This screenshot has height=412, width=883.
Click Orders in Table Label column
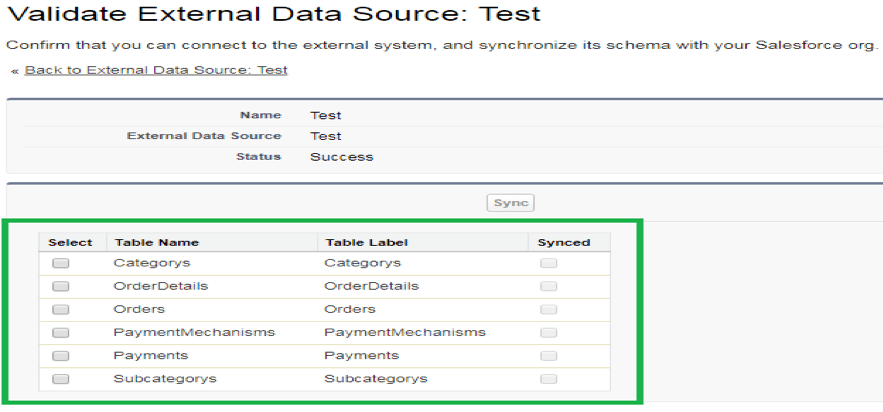[x=350, y=309]
